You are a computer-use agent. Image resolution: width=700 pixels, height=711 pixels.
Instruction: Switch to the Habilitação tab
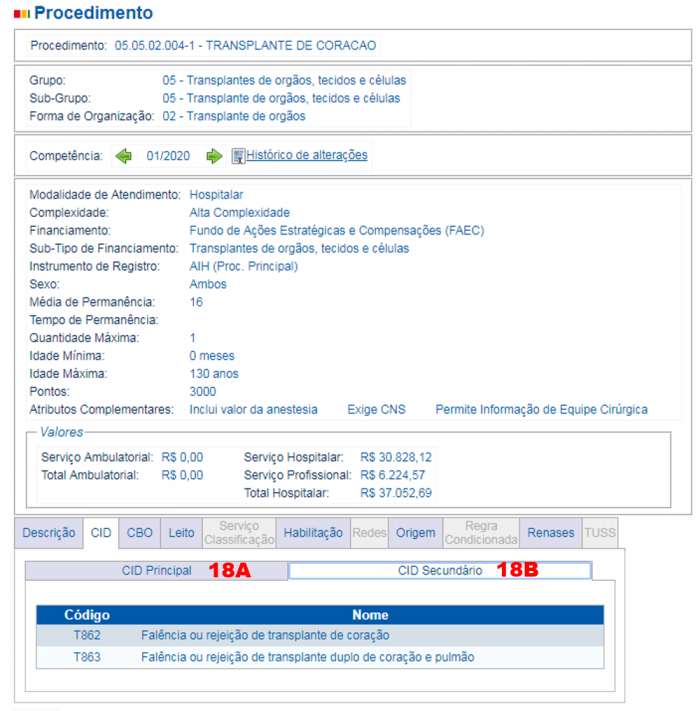coord(313,533)
